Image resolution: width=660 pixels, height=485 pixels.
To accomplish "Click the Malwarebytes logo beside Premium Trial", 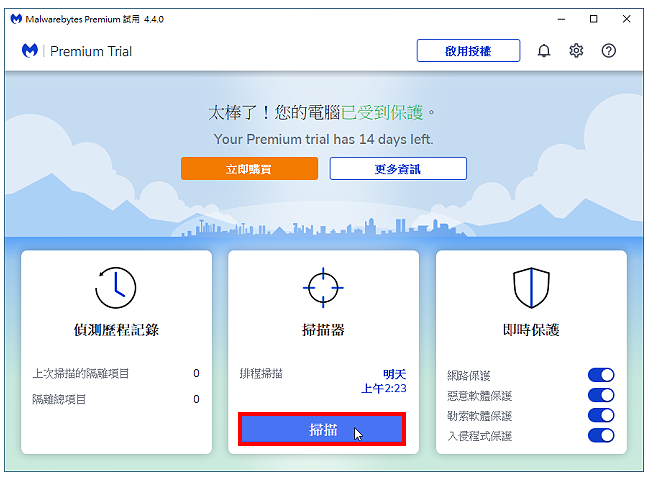I will pos(29,51).
